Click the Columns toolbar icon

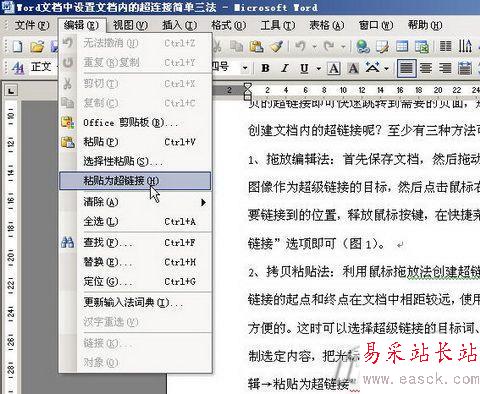point(446,47)
